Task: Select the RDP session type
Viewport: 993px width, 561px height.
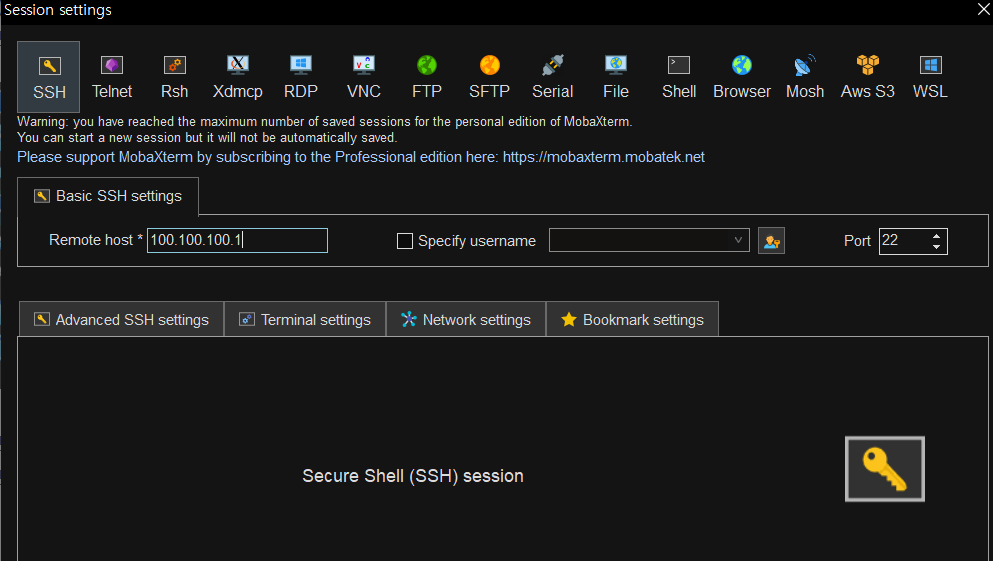Action: pos(300,77)
